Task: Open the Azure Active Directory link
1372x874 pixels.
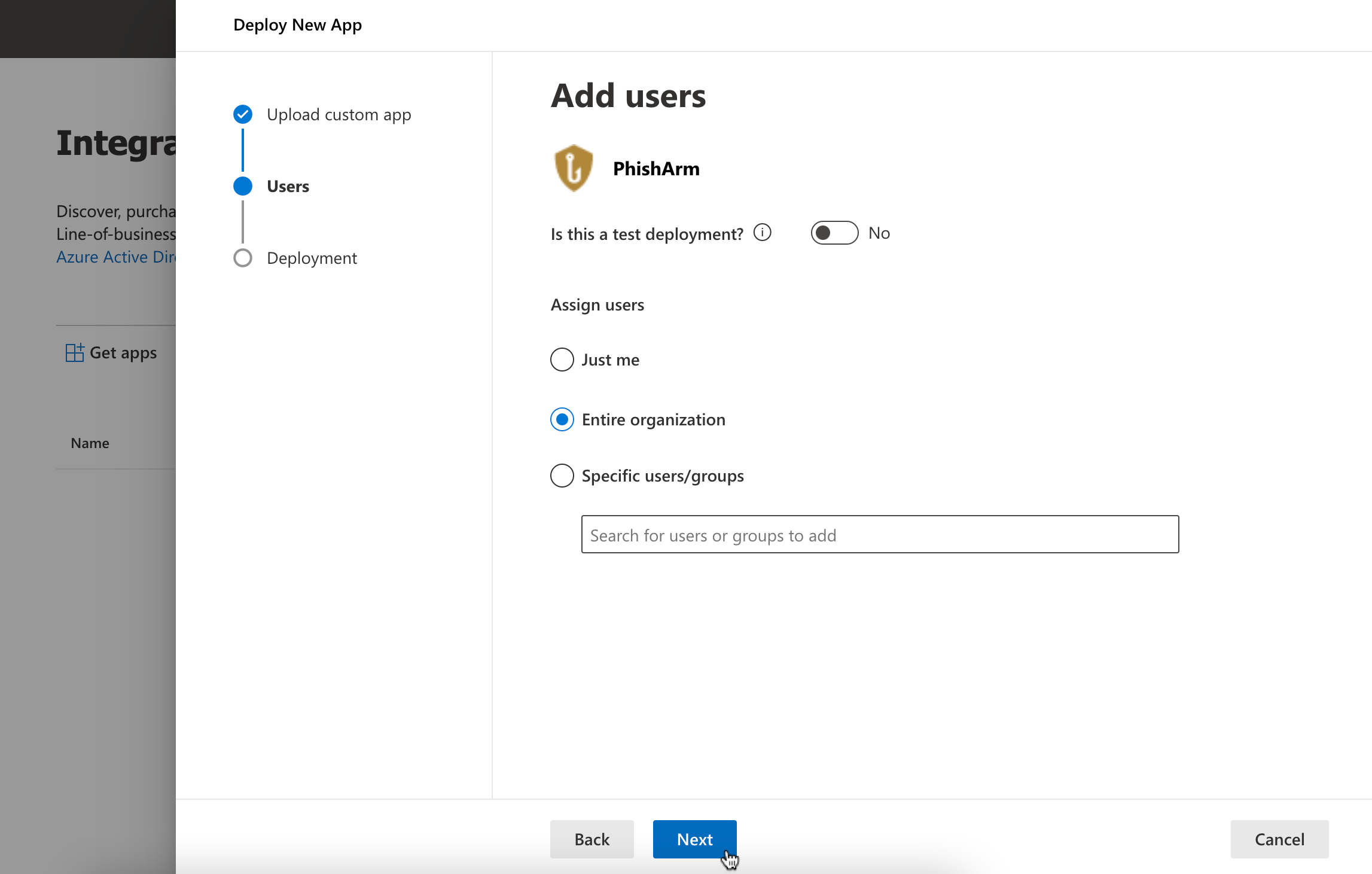Action: click(x=116, y=257)
